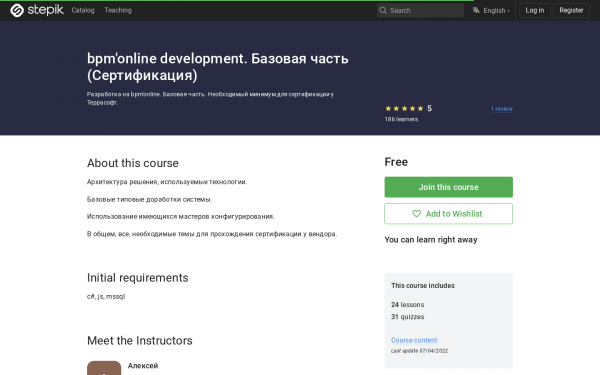Click the line Архитектура решения, используемые технологии
Viewport: 600px width, 375px height.
tap(167, 182)
